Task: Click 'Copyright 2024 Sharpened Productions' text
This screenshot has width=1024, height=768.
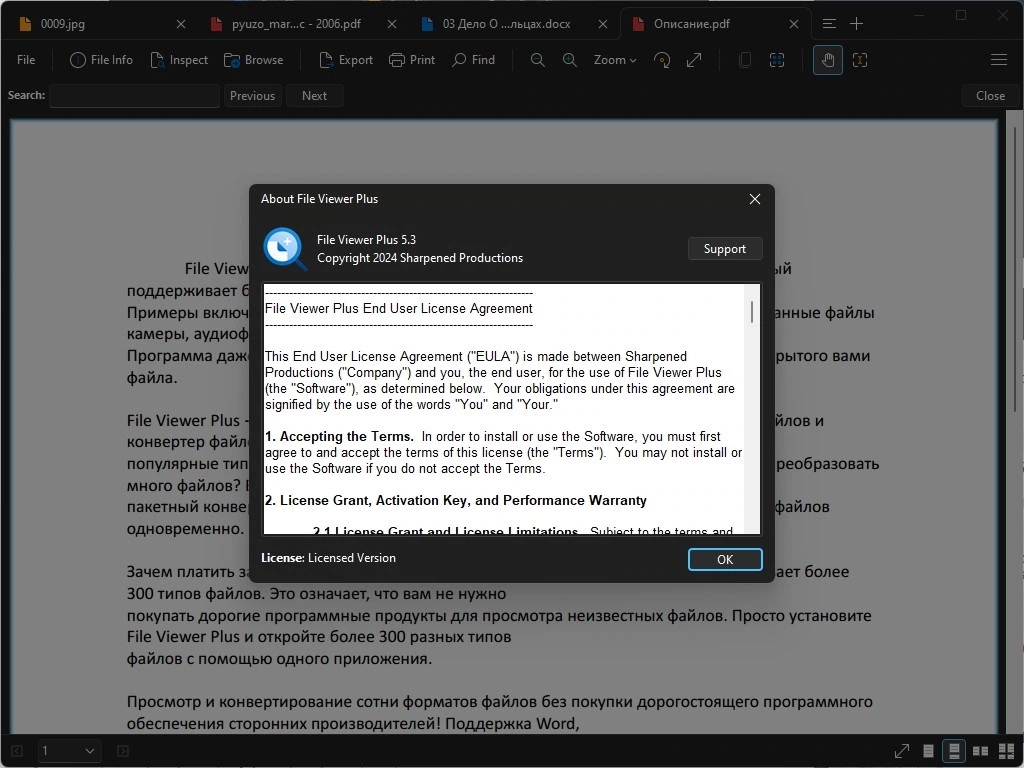Action: (420, 258)
